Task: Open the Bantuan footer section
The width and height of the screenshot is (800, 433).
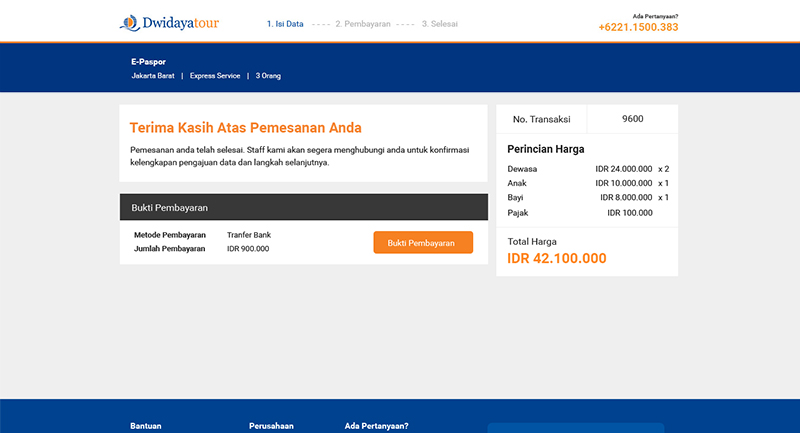Action: coord(146,426)
